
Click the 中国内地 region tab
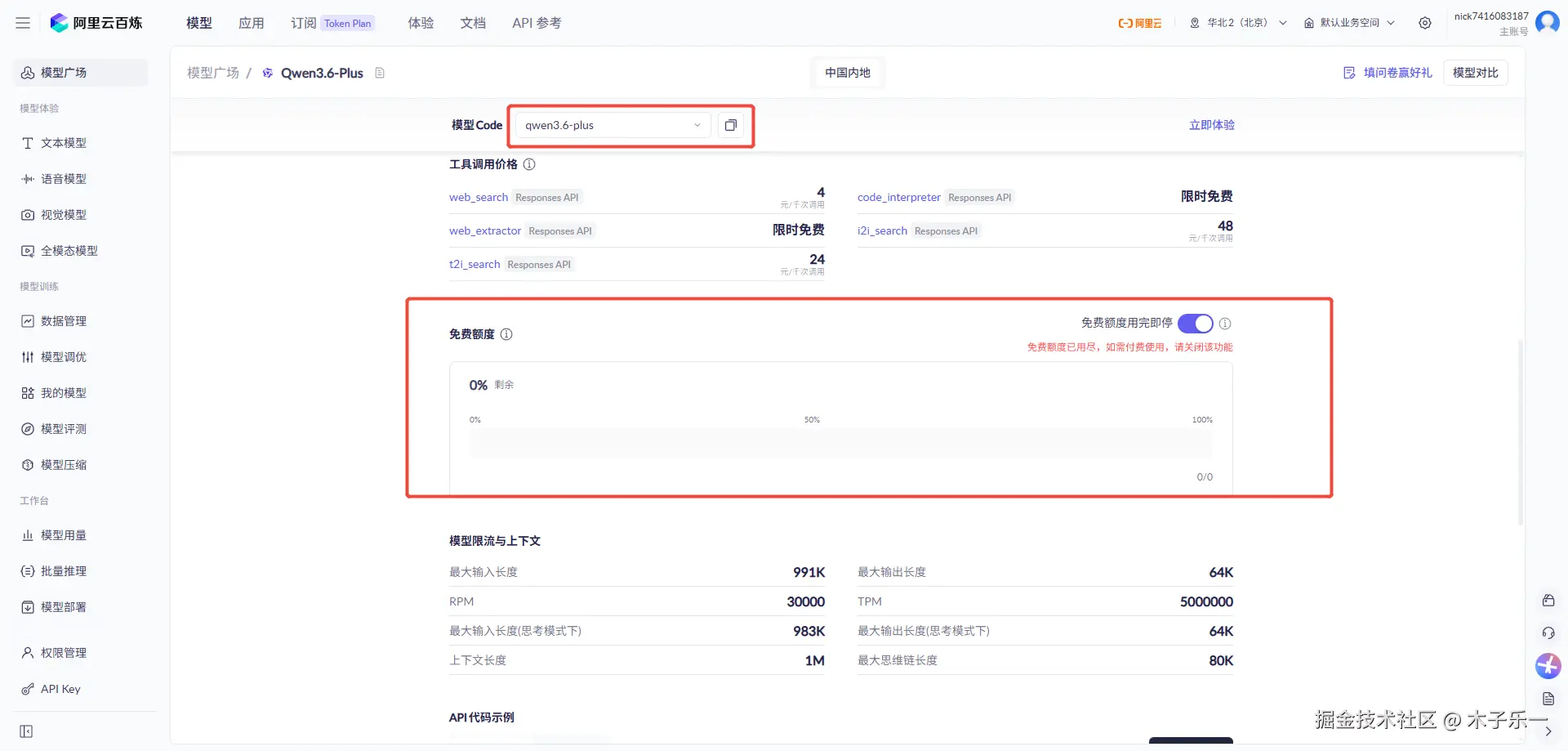tap(848, 73)
